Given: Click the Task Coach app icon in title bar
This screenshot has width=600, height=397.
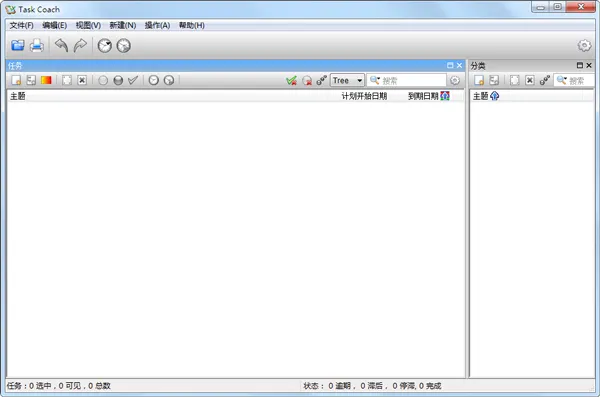Looking at the screenshot, I should coord(11,9).
